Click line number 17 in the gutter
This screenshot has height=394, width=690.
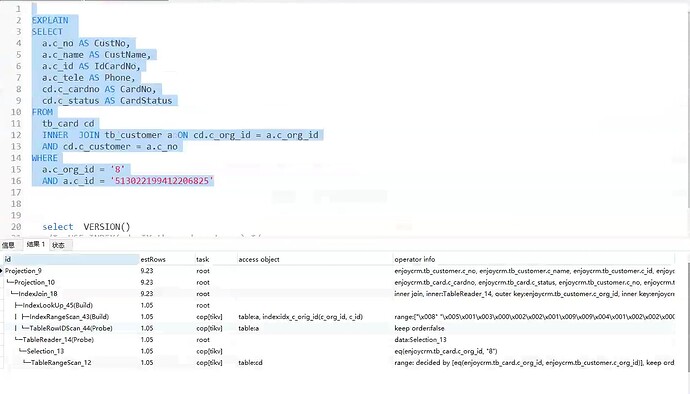(x=16, y=192)
